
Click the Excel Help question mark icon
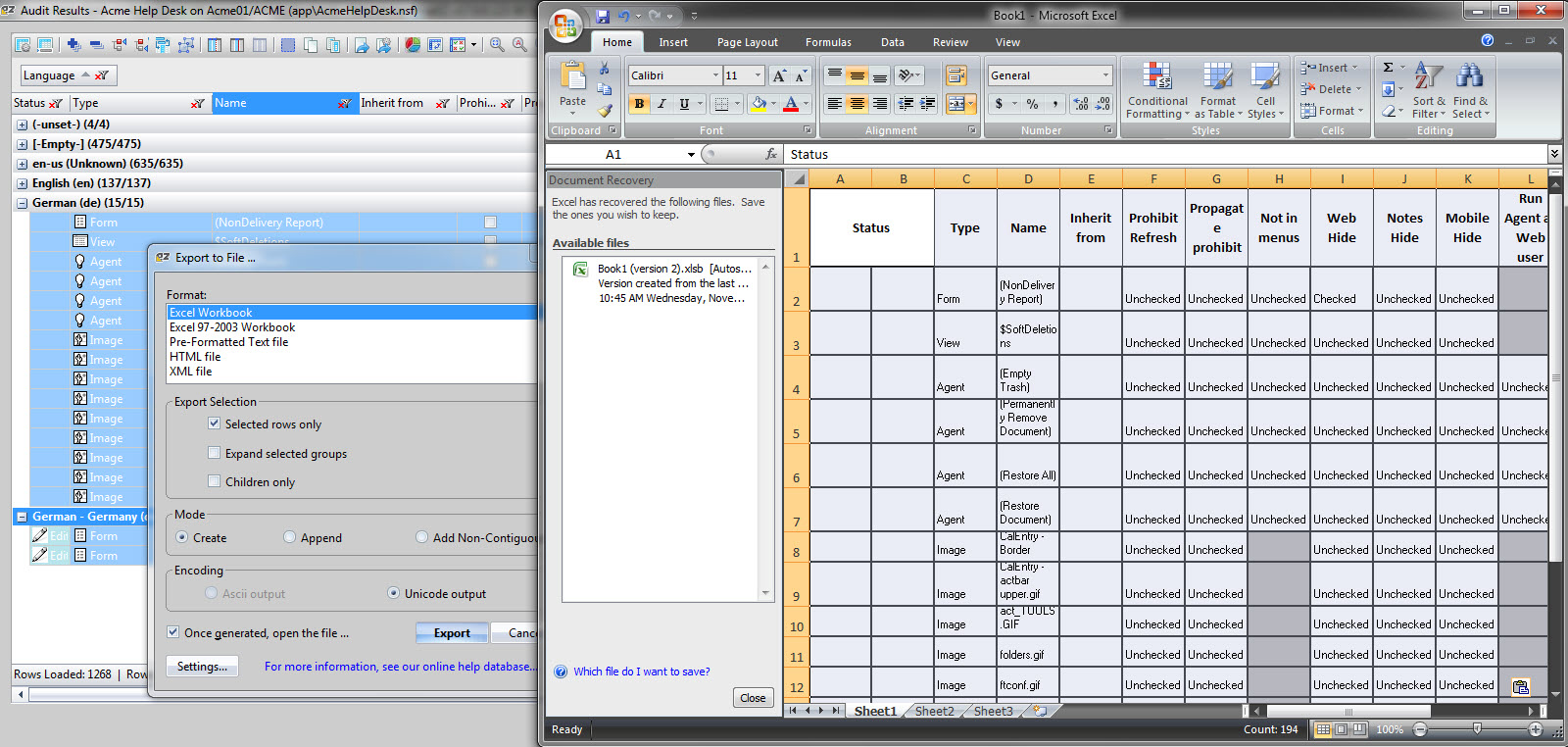click(x=1488, y=40)
